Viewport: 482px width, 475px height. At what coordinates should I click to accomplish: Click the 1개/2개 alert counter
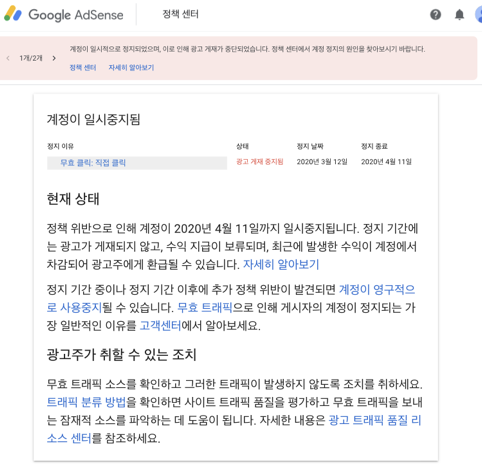[31, 58]
